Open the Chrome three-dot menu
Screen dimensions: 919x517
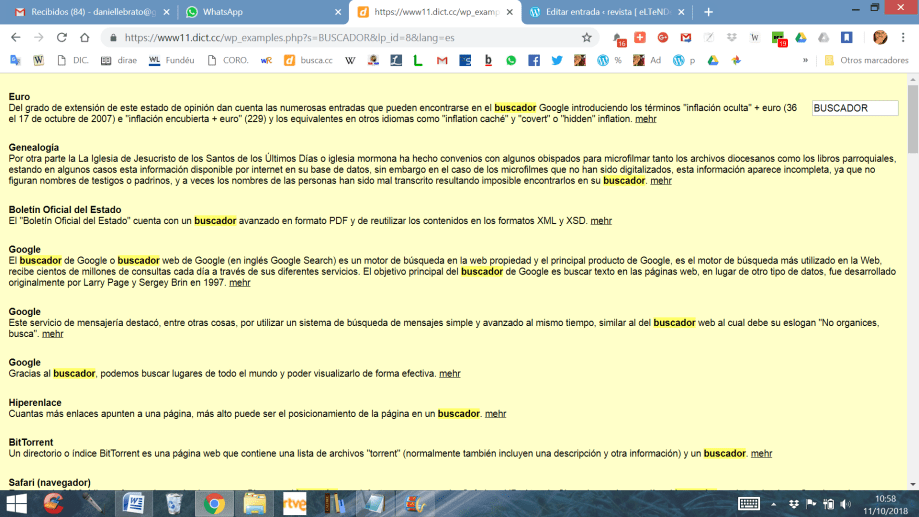(x=904, y=37)
